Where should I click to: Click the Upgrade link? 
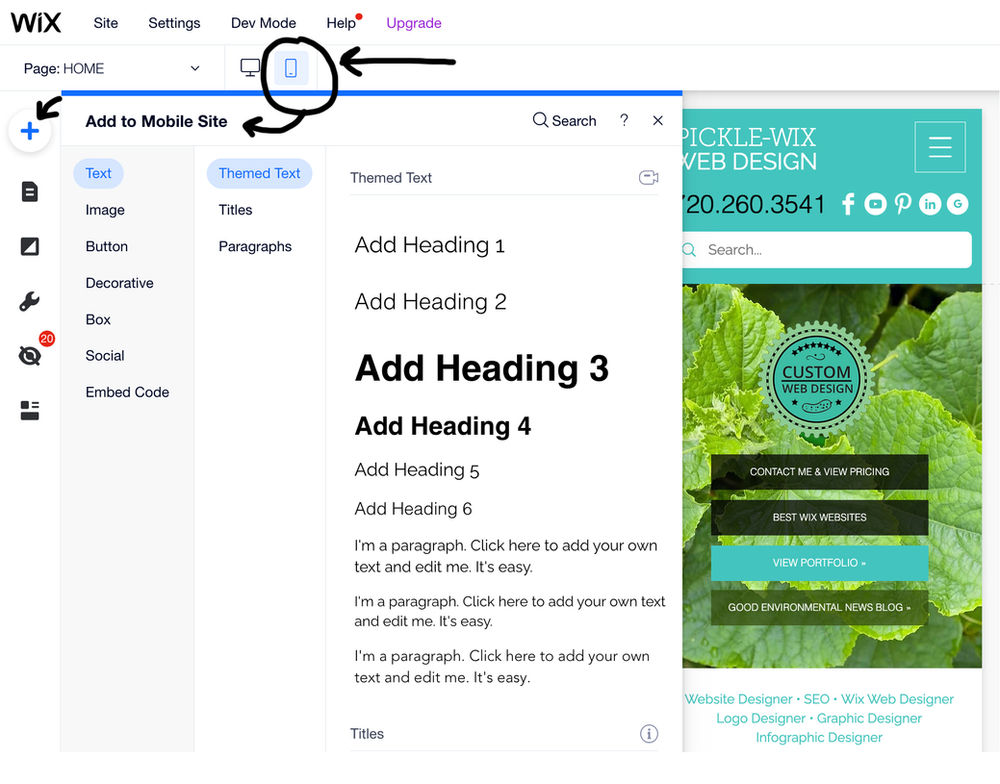pyautogui.click(x=413, y=22)
